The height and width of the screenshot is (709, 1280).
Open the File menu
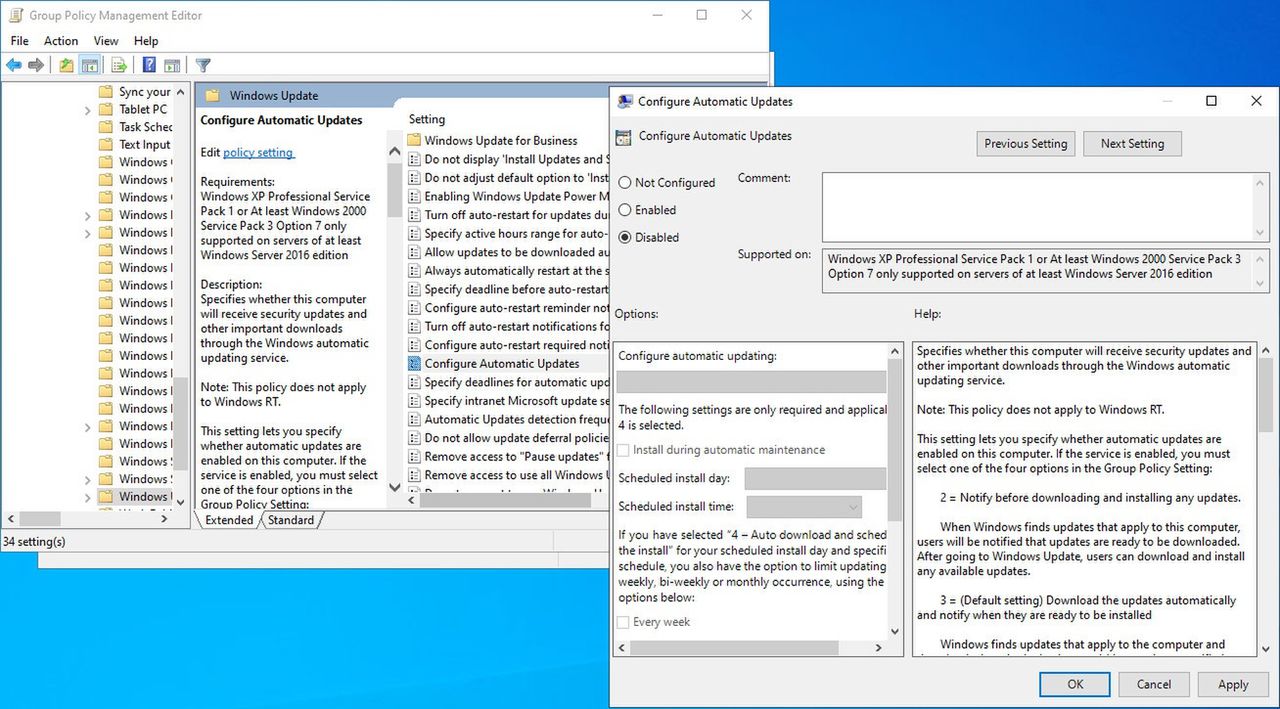pos(20,41)
